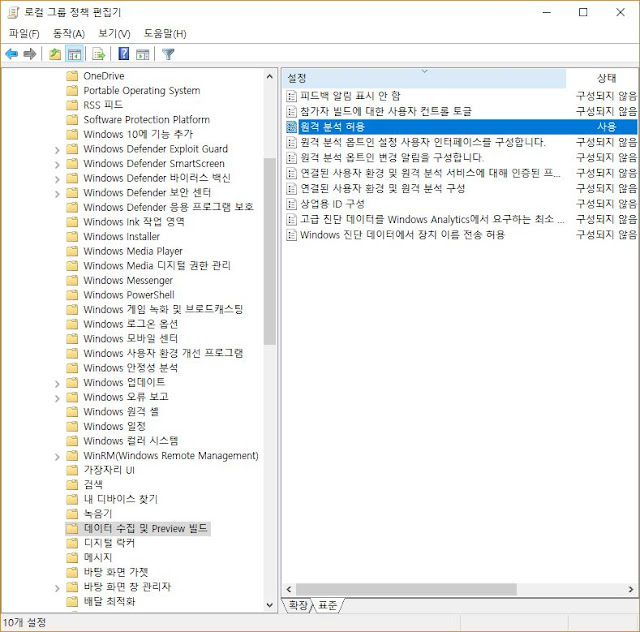Select the RSS 피드 tree item
Image resolution: width=640 pixels, height=632 pixels.
point(103,105)
